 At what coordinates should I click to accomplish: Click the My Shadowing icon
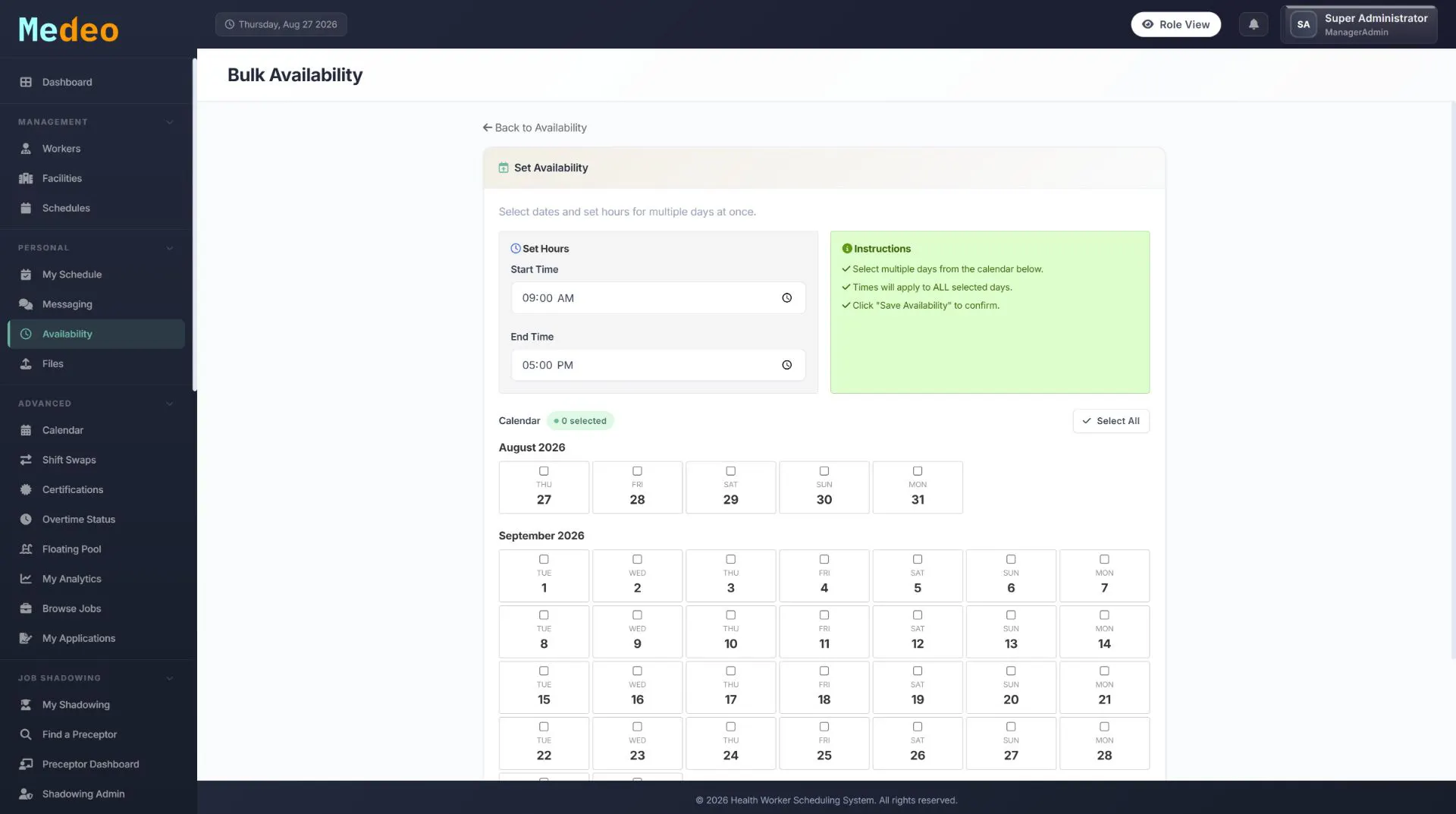tap(26, 705)
